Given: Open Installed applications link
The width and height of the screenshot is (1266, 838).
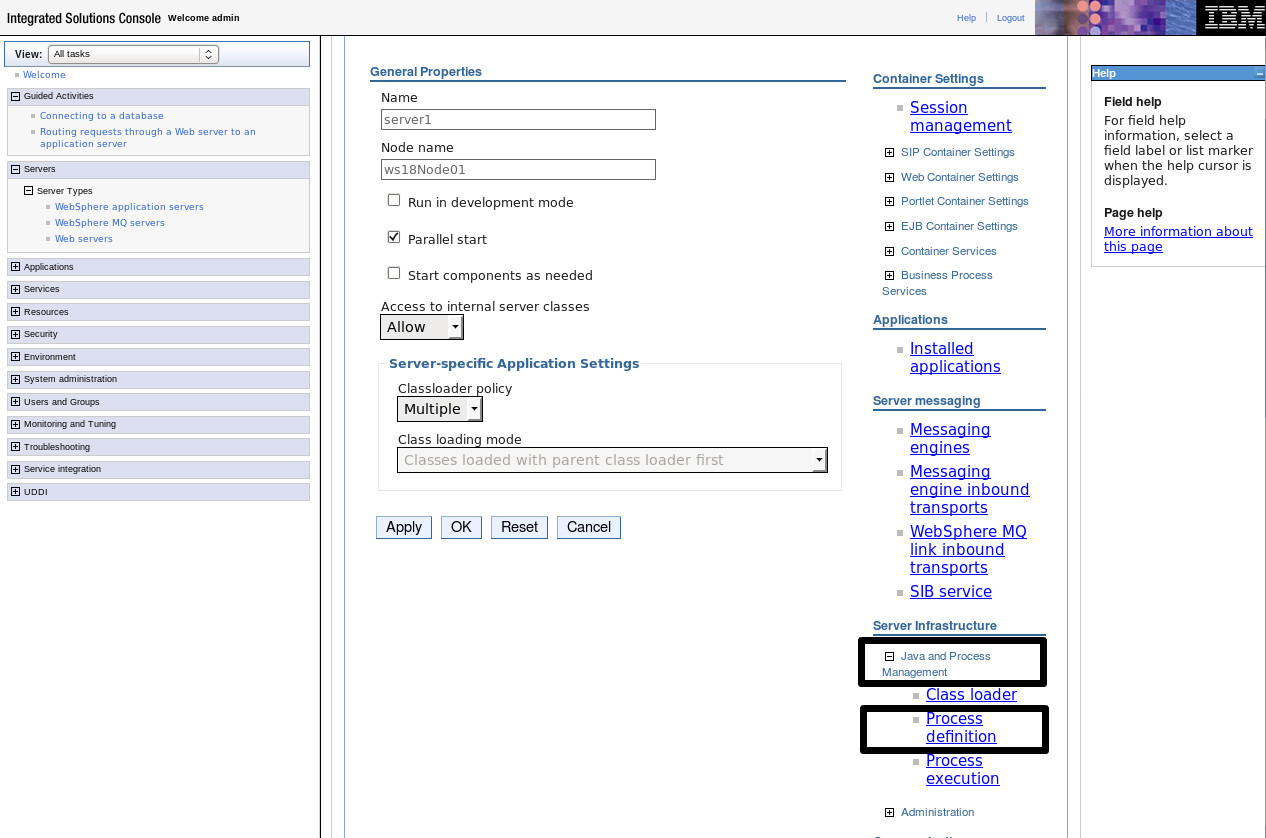Looking at the screenshot, I should [955, 358].
